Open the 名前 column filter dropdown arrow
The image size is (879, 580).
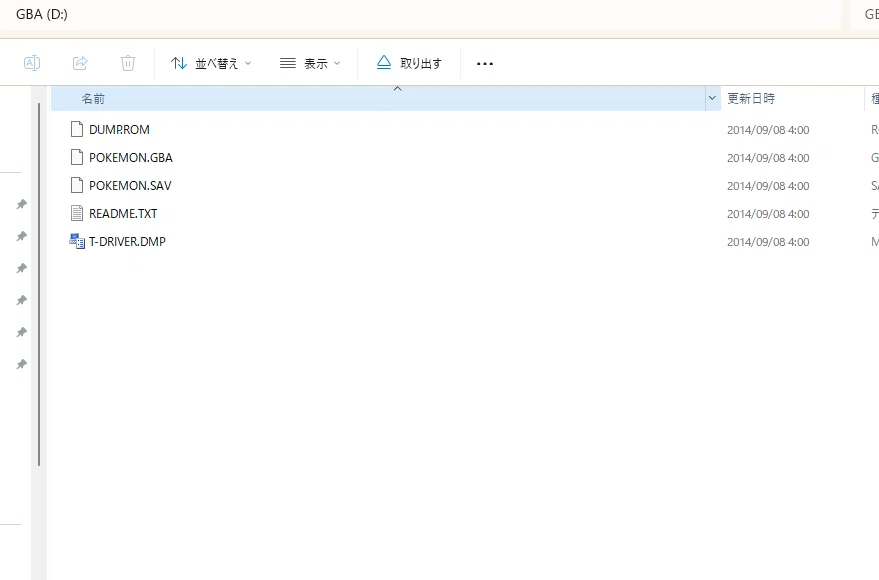coord(712,98)
